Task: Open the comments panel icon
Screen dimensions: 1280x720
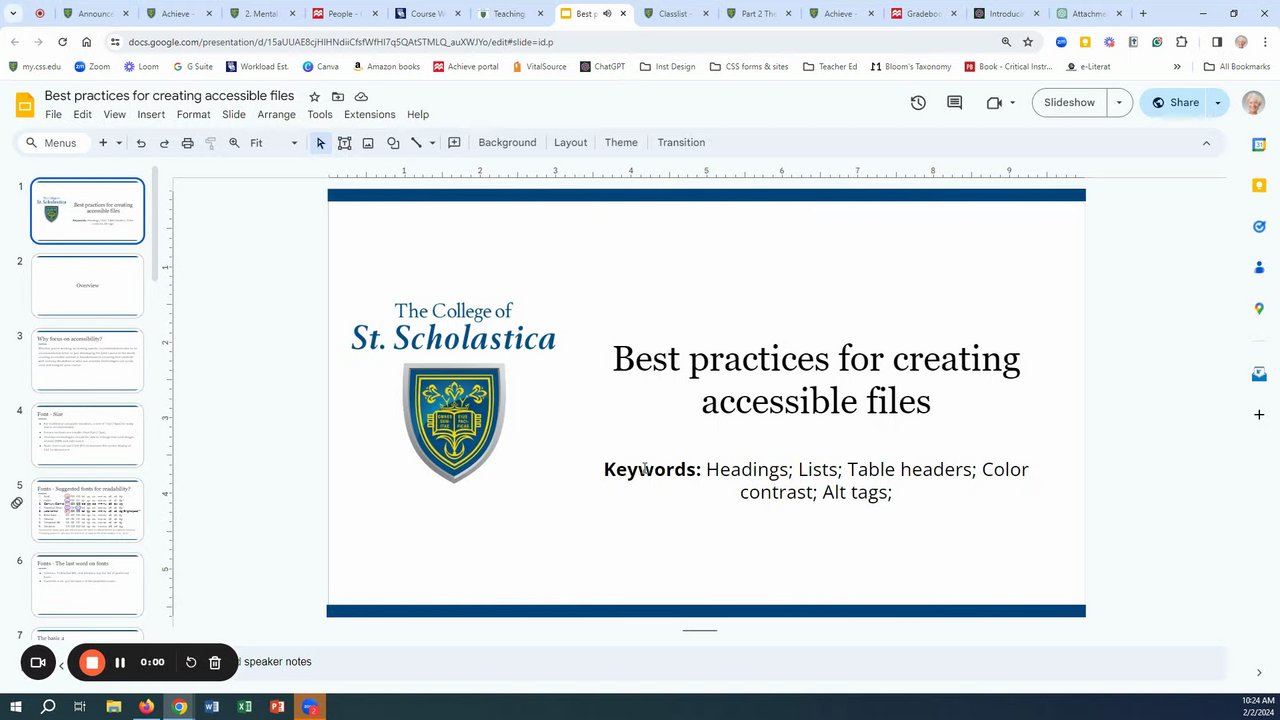Action: [x=954, y=102]
